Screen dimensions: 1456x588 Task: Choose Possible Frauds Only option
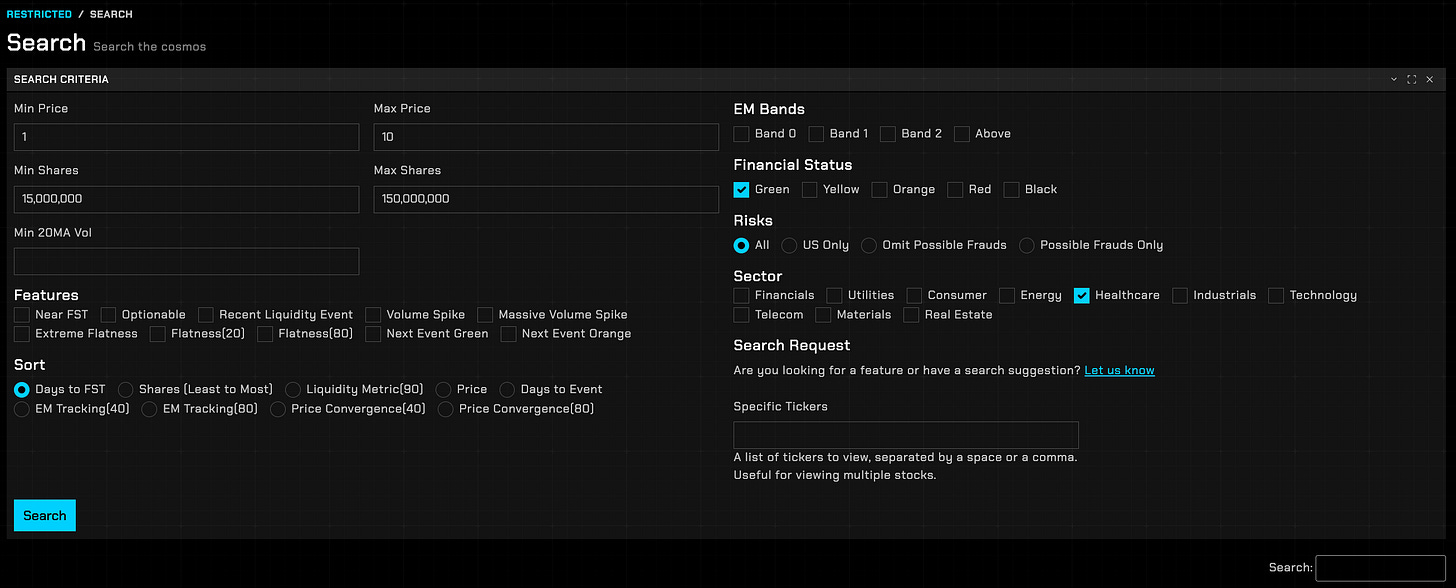point(1027,246)
